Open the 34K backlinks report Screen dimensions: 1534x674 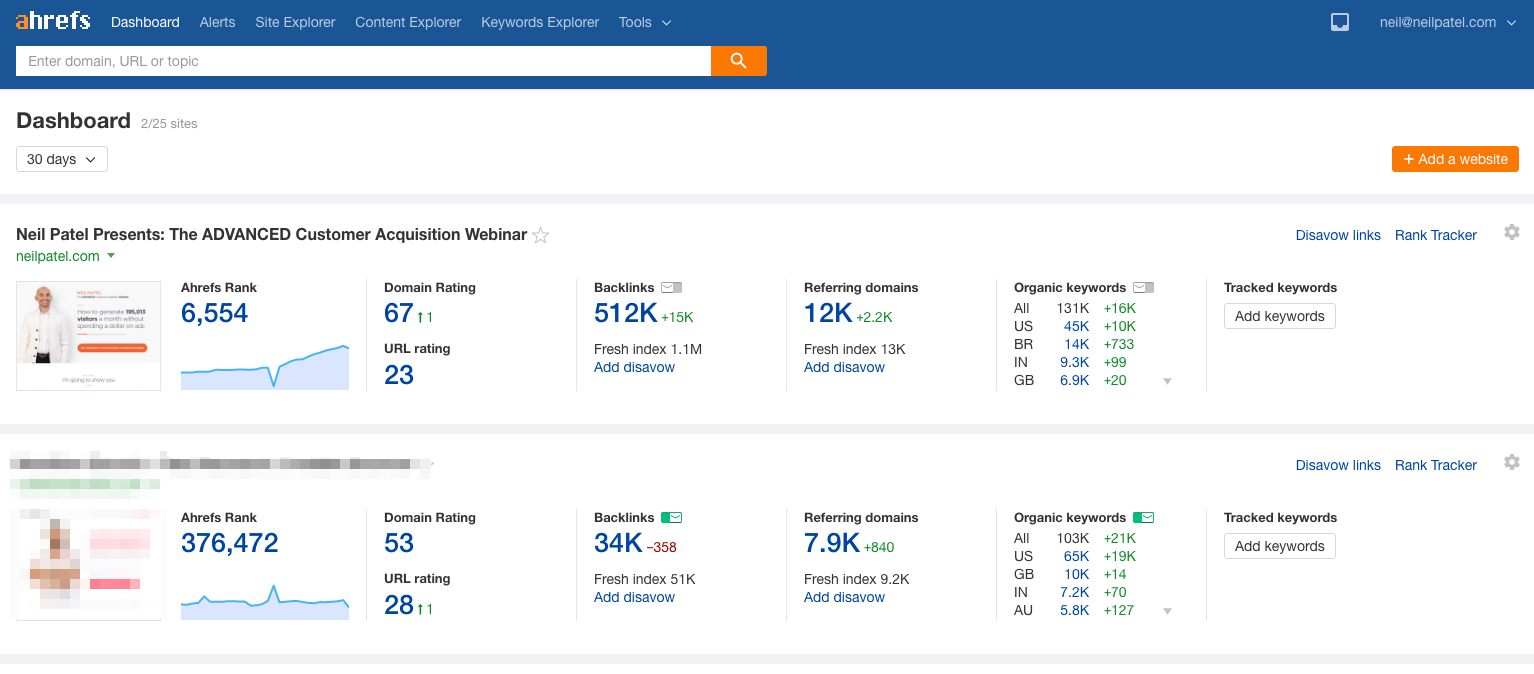coord(618,543)
